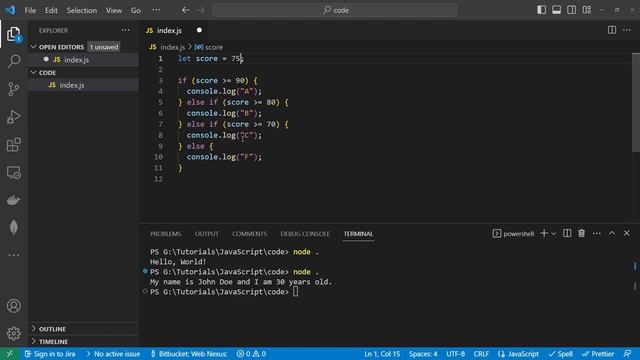Viewport: 640px width, 360px height.
Task: Open the Manage gear settings
Action: 13,333
